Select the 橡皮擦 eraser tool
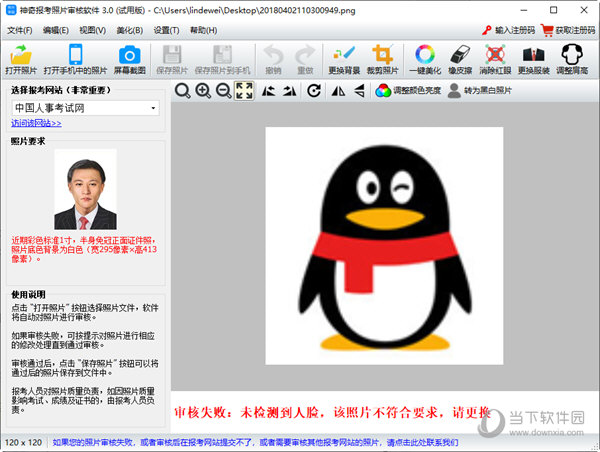This screenshot has height=452, width=600. pos(460,59)
